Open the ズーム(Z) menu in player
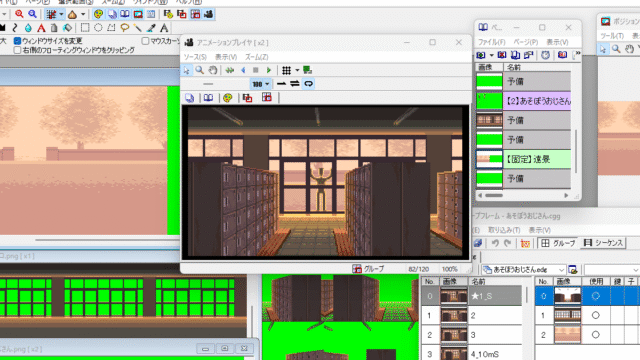Viewport: 640px width, 360px height. click(257, 57)
